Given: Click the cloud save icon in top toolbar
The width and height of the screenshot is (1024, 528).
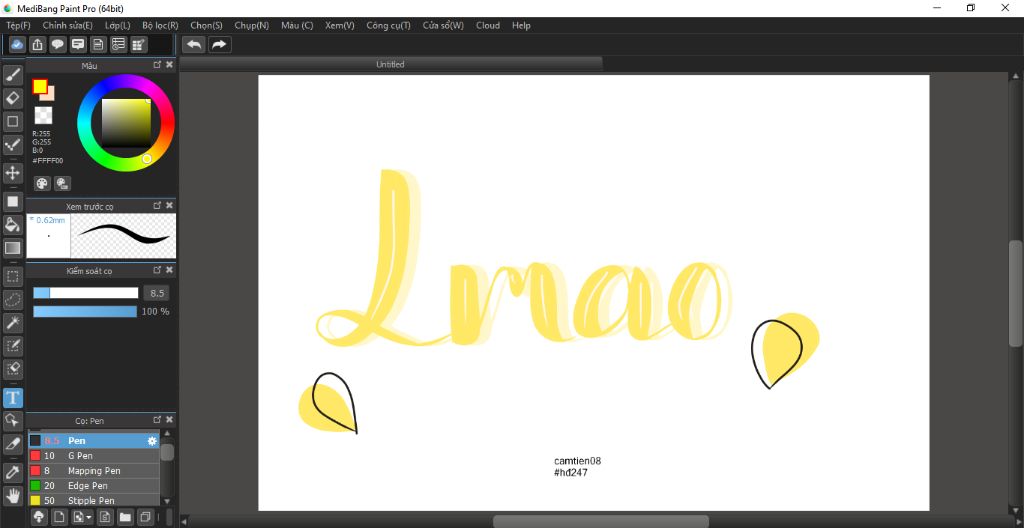Looking at the screenshot, I should click(18, 44).
